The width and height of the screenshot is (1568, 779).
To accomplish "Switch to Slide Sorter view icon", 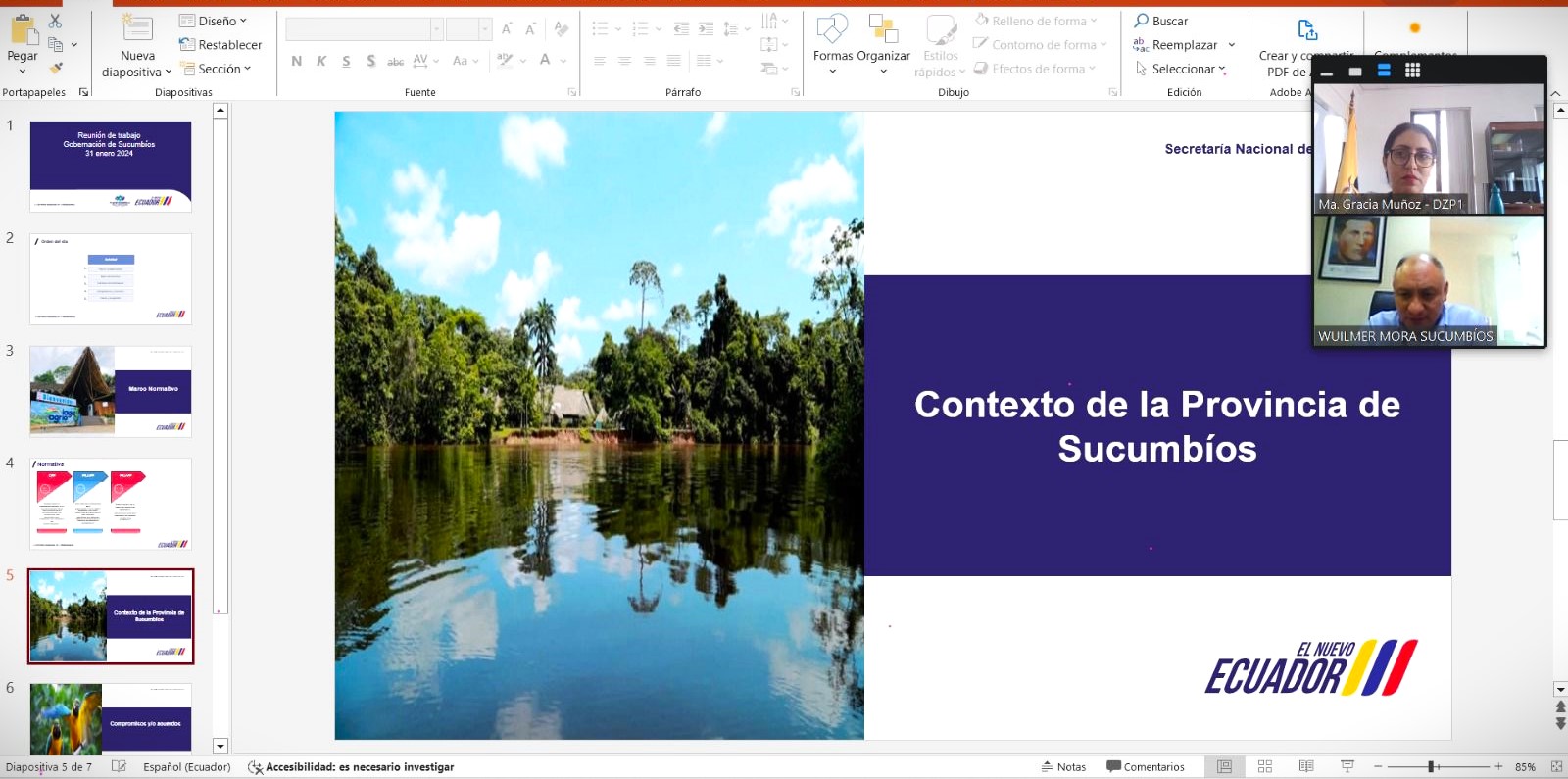I will click(x=1265, y=766).
